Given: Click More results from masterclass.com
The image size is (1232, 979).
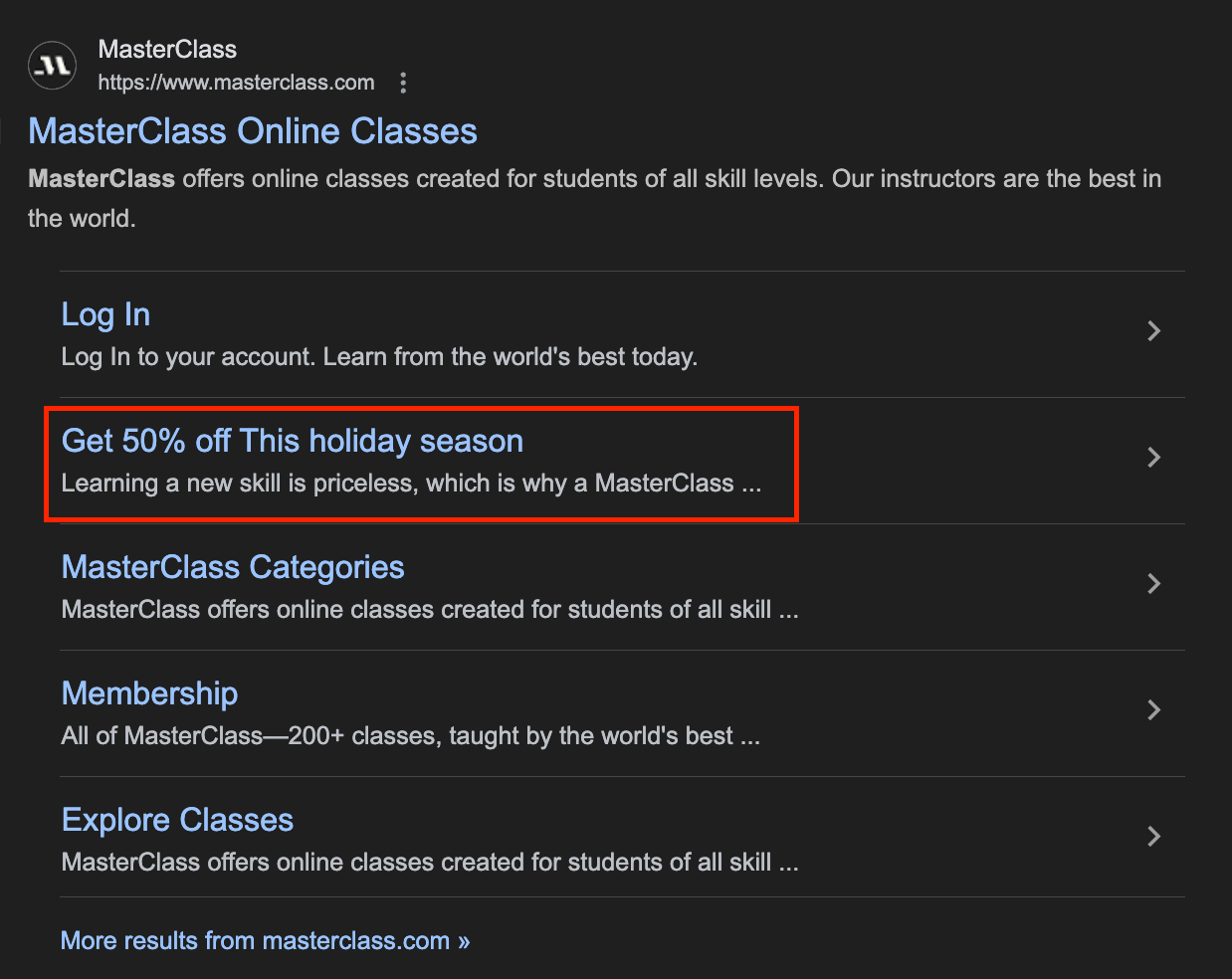Looking at the screenshot, I should (265, 940).
